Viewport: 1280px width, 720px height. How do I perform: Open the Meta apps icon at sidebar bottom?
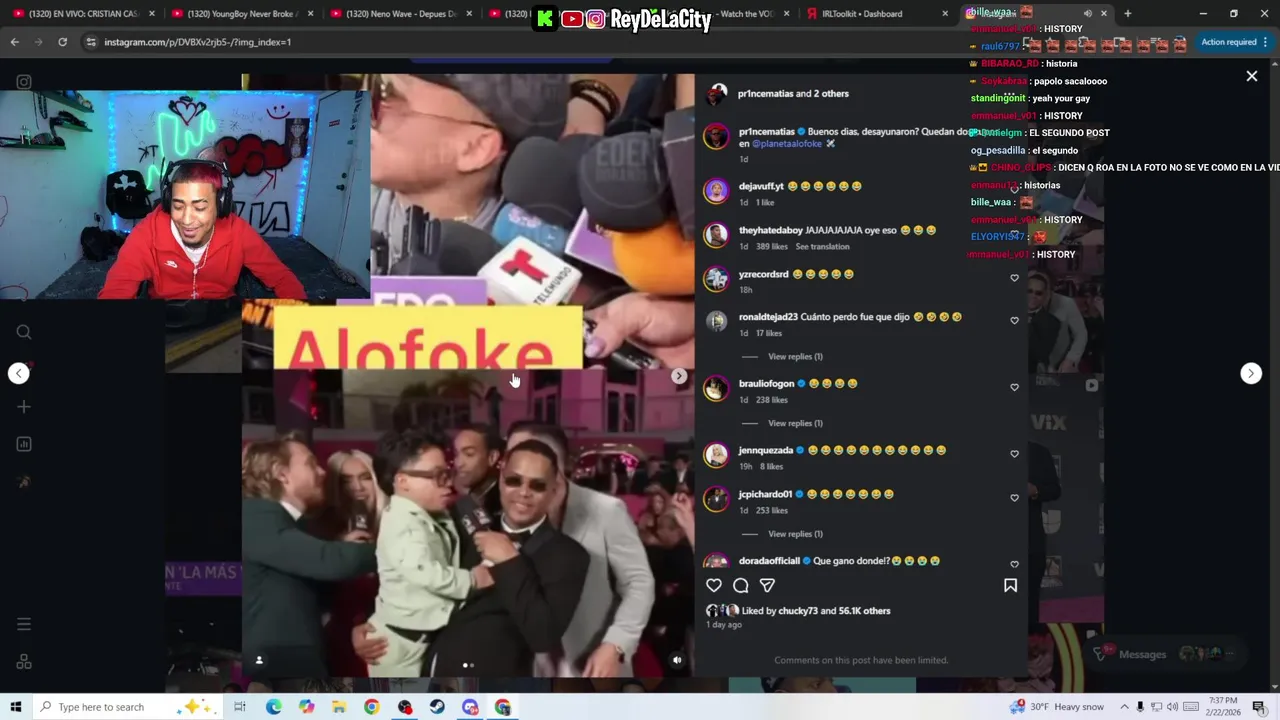pos(24,662)
